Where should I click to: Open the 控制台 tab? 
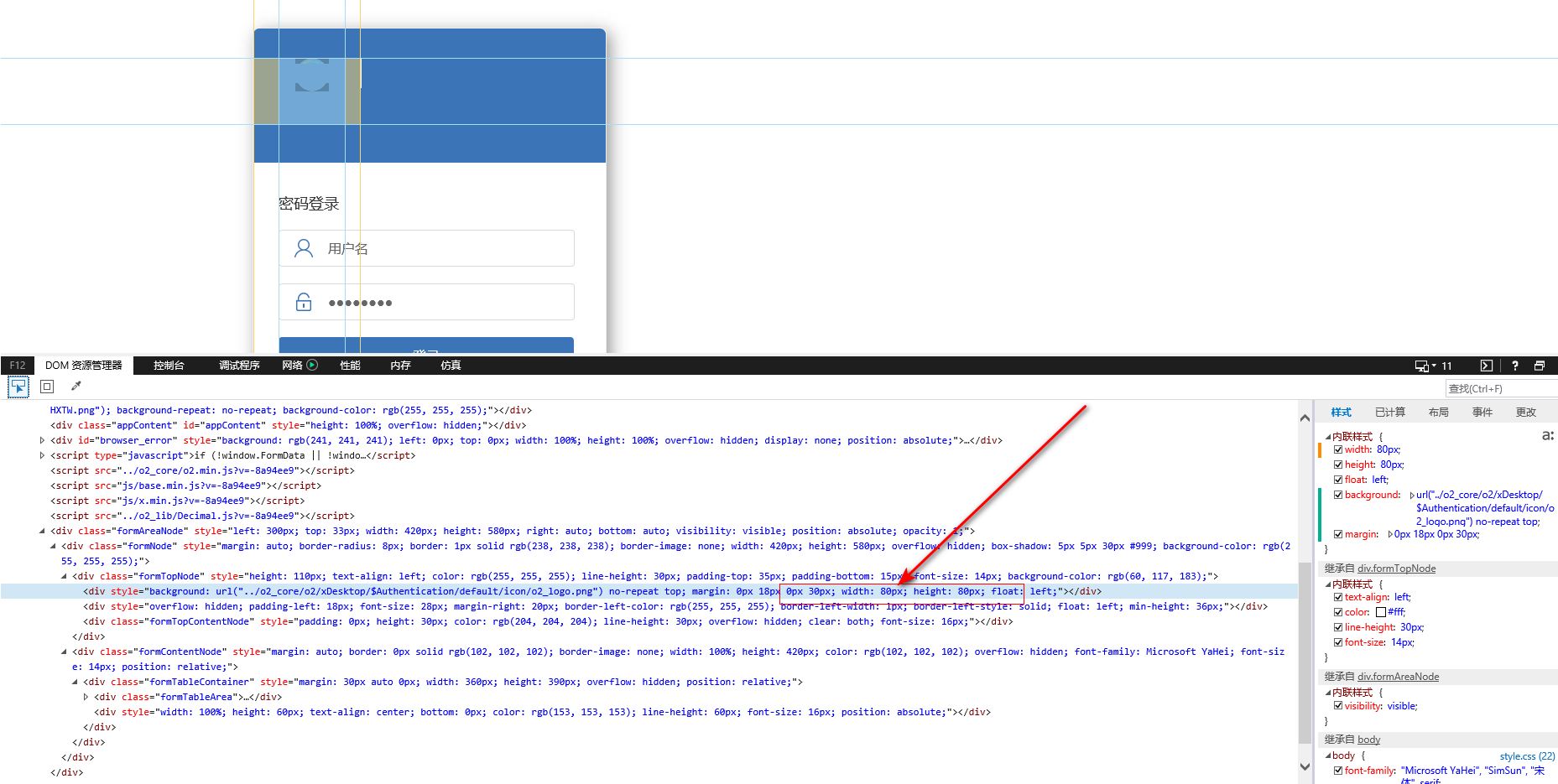[x=169, y=366]
